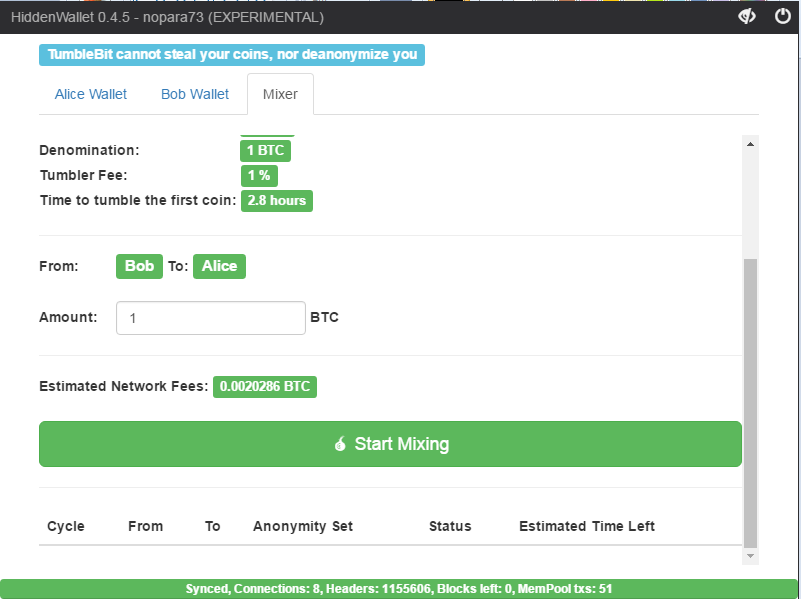Focus the Amount BTC input field
Screen dimensions: 801x599
point(211,318)
